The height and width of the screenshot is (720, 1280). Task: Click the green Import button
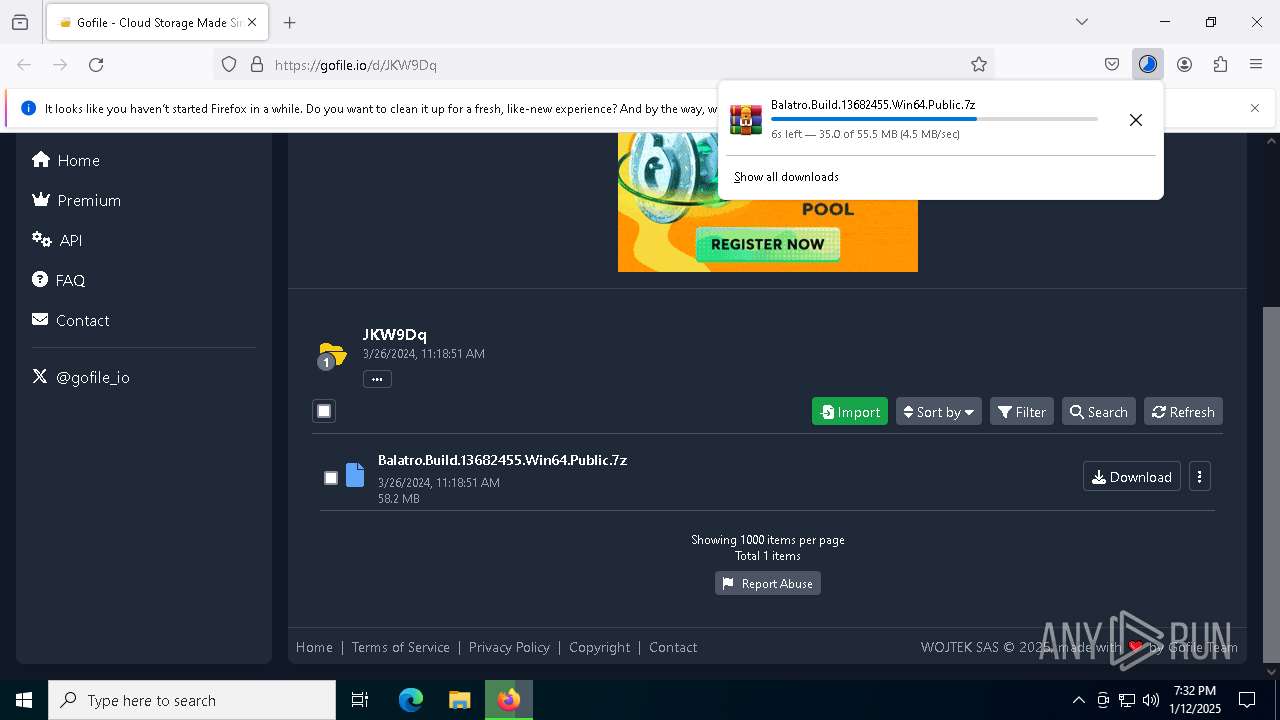[850, 412]
